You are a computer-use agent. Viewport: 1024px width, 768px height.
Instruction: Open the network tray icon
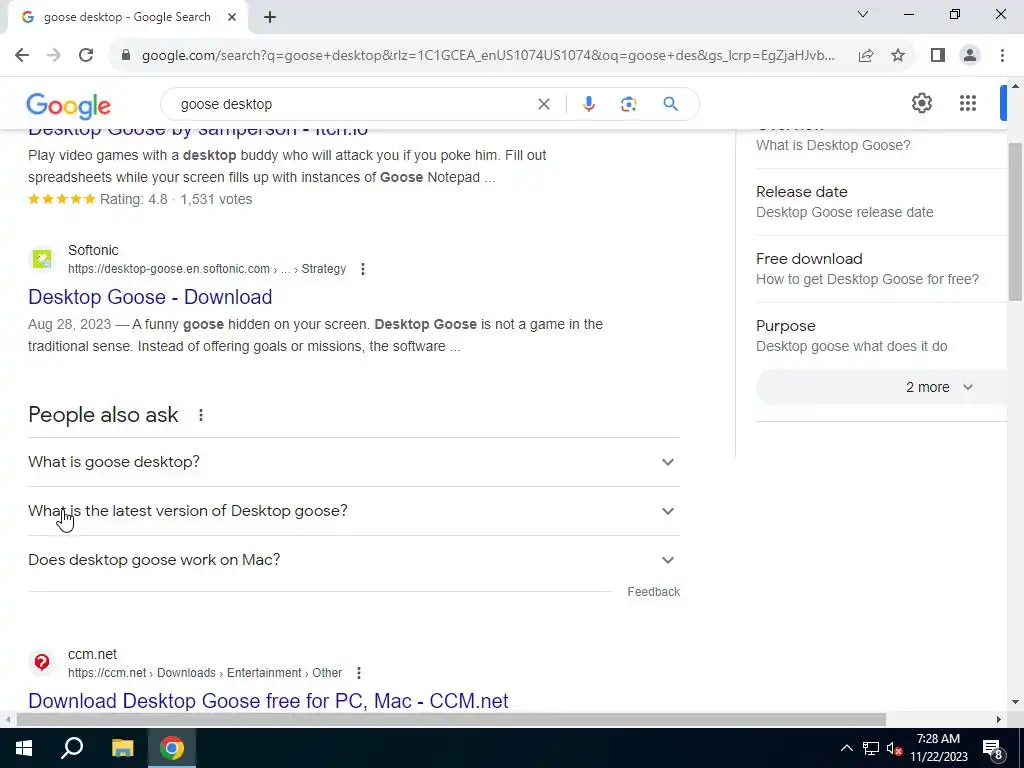[871, 748]
